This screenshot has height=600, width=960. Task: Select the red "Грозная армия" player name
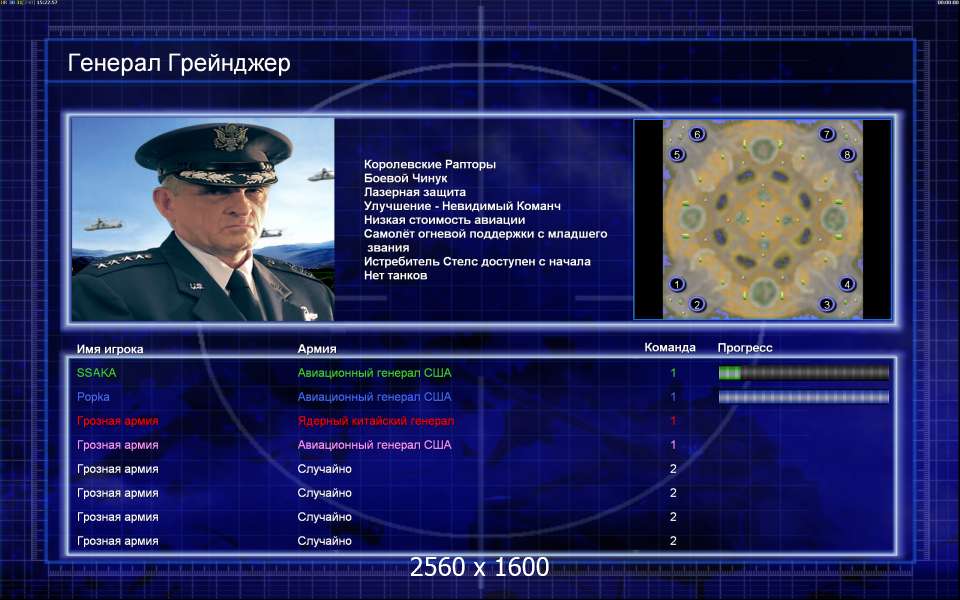(x=118, y=421)
